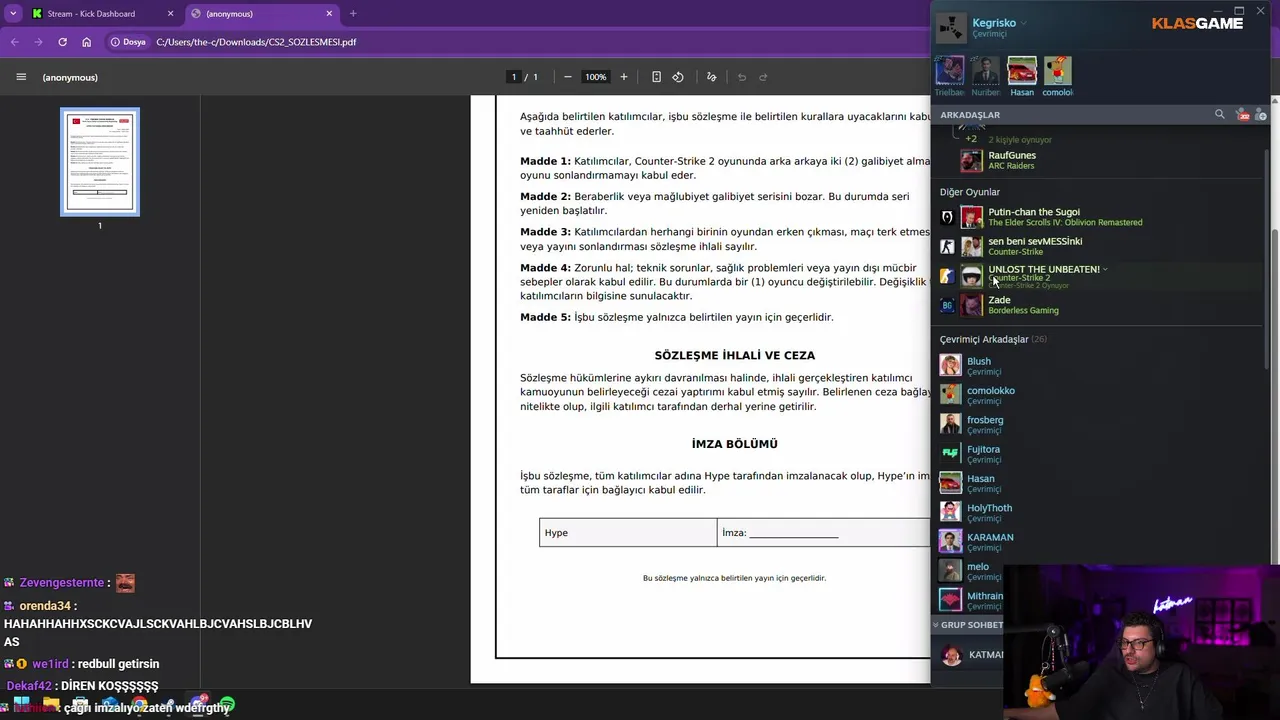Viewport: 1280px width, 720px height.
Task: Click the Counter-Strike game icon beside sen beni
Action: [947, 246]
